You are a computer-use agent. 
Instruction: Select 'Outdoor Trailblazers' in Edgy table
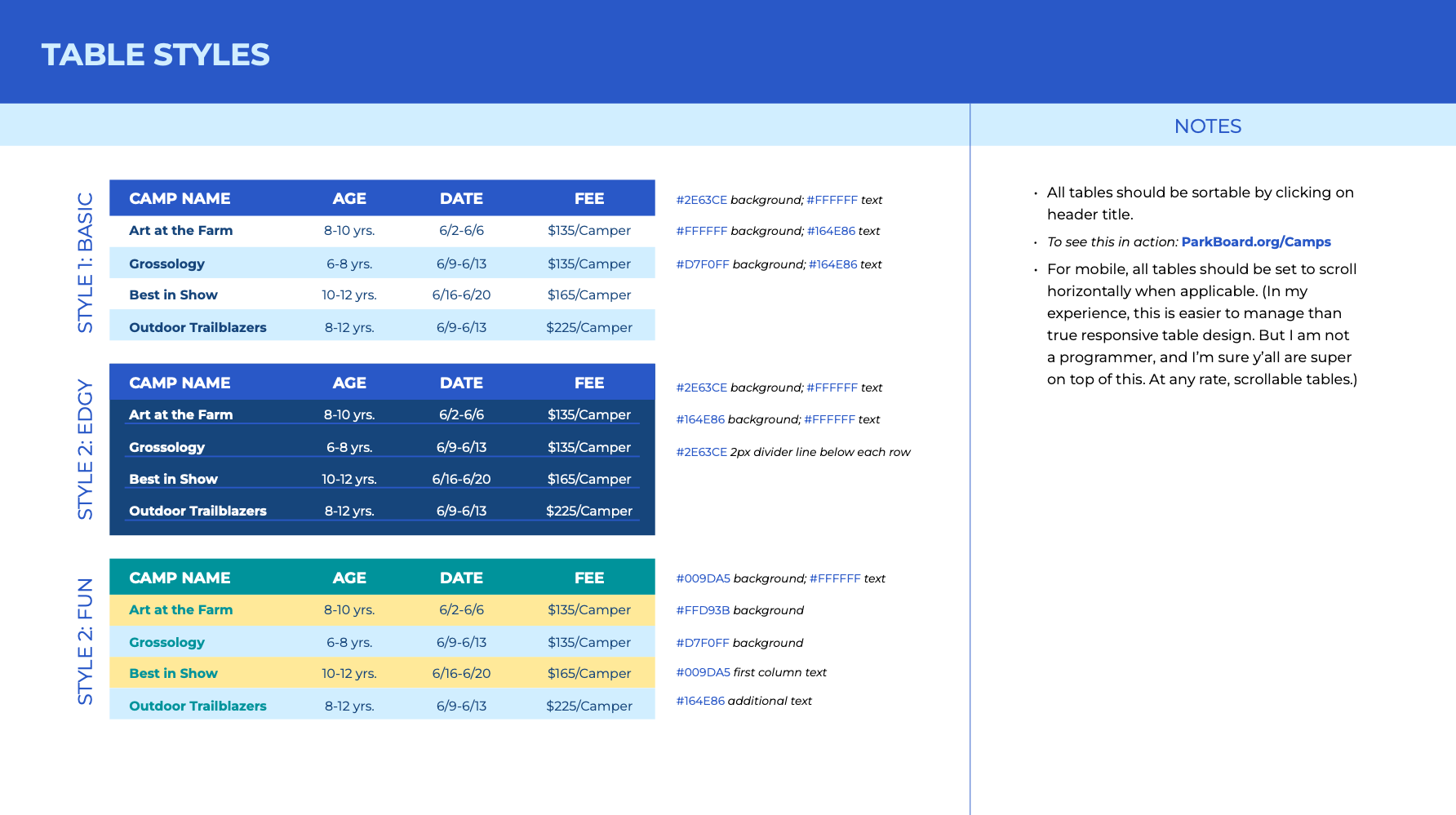(198, 511)
